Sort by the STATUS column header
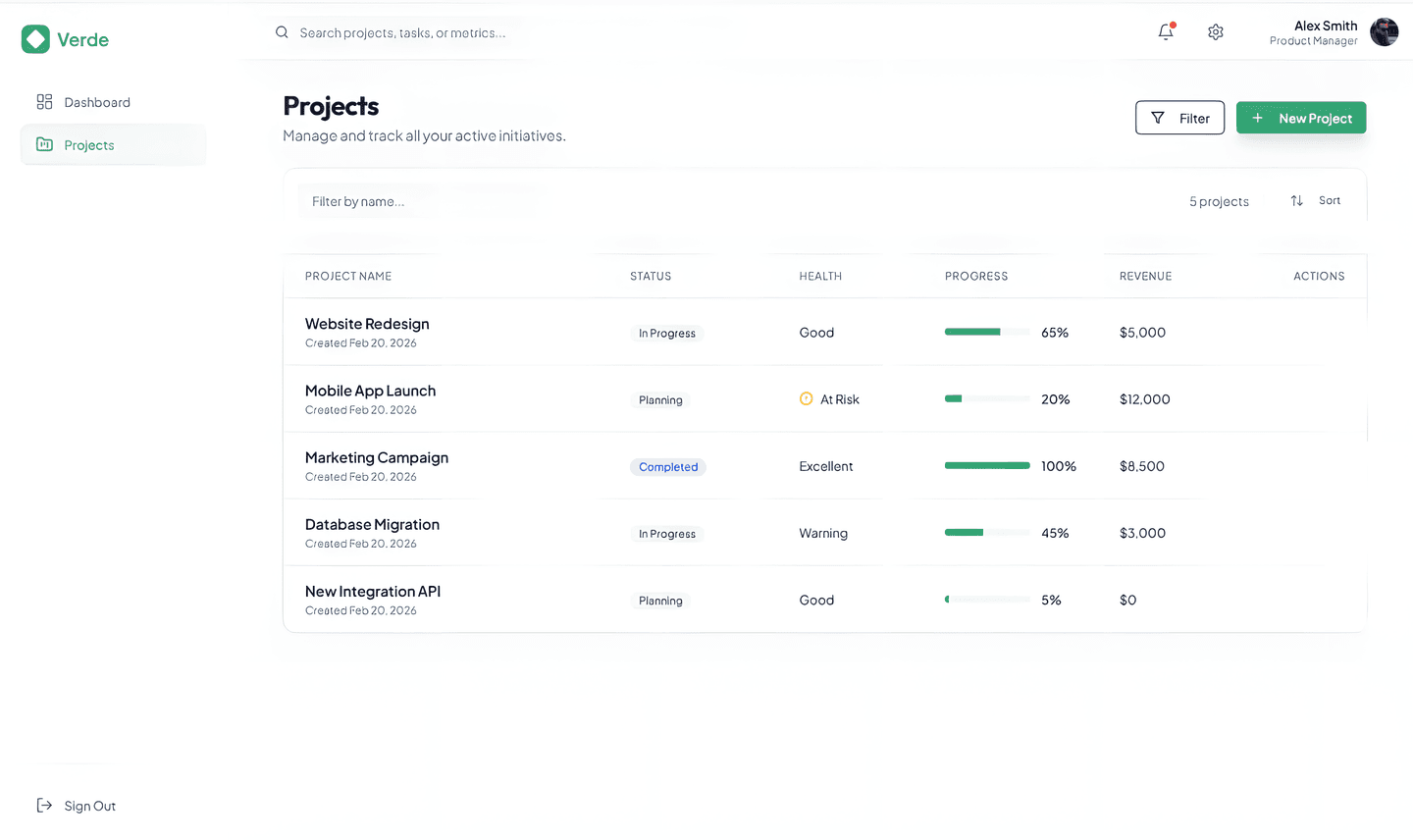Screen dimensions: 1413x840 [x=650, y=276]
